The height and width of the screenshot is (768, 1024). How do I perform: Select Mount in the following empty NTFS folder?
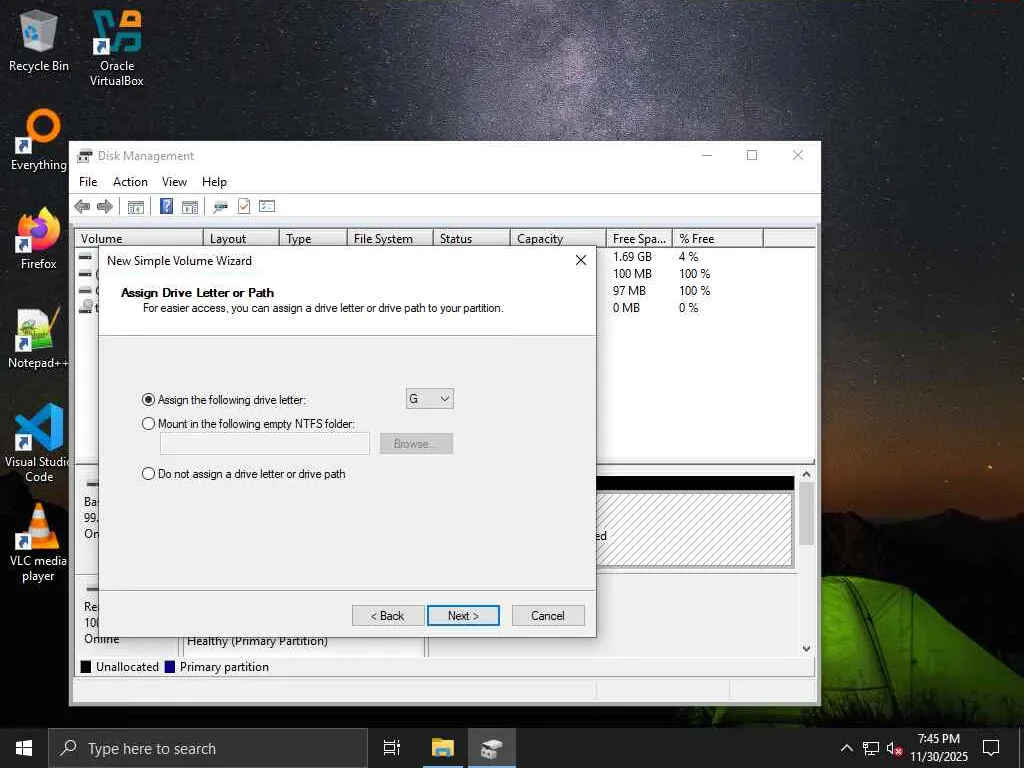pos(148,424)
